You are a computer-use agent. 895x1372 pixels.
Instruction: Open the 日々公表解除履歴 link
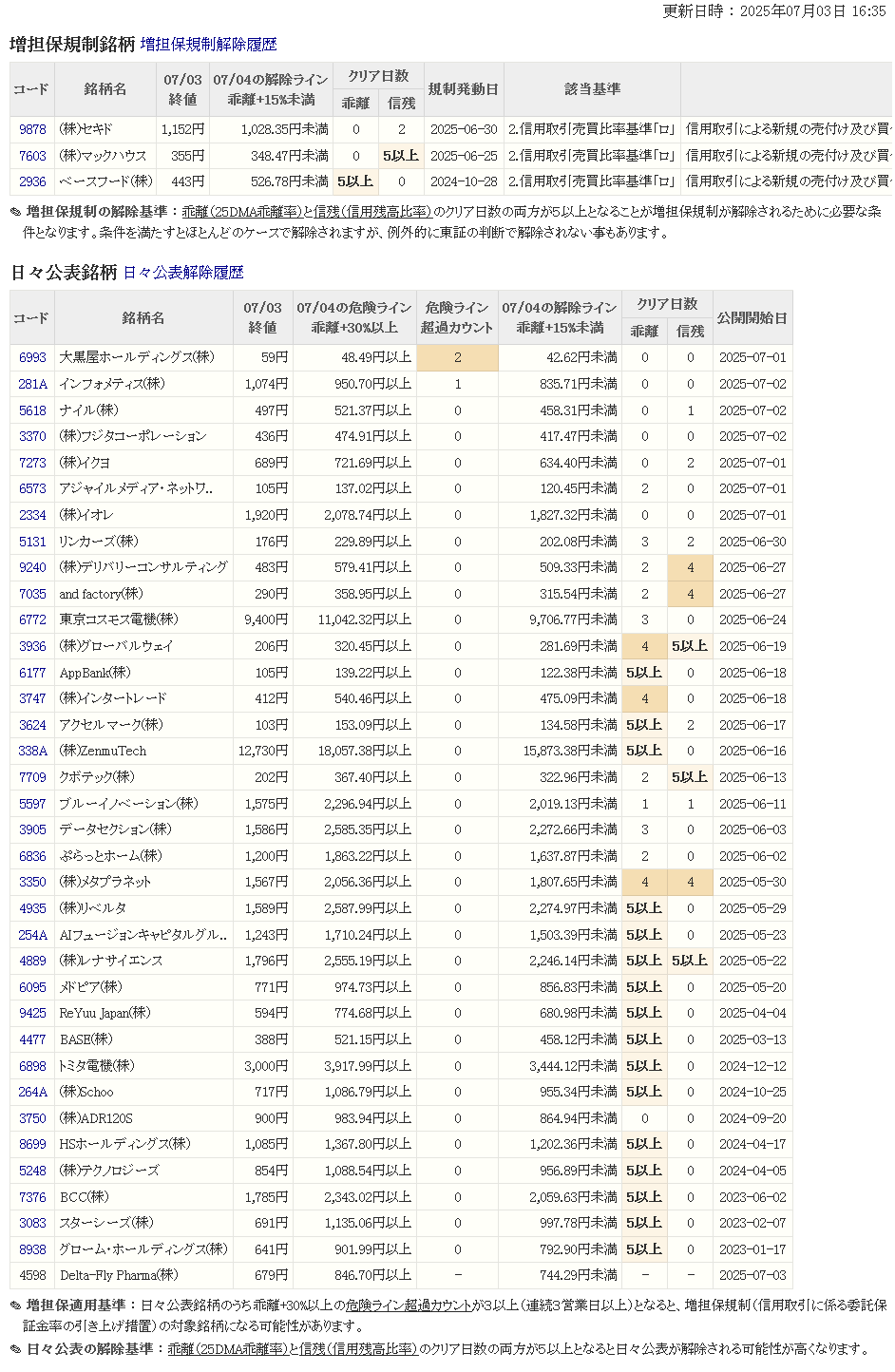183,273
